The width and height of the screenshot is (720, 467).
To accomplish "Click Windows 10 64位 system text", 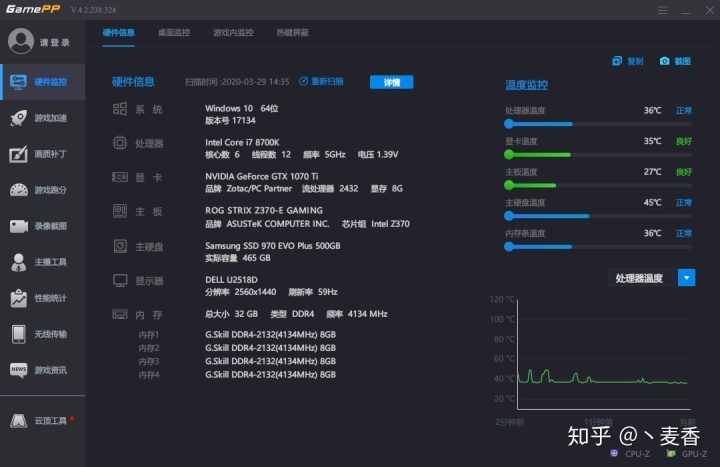I will tap(242, 108).
